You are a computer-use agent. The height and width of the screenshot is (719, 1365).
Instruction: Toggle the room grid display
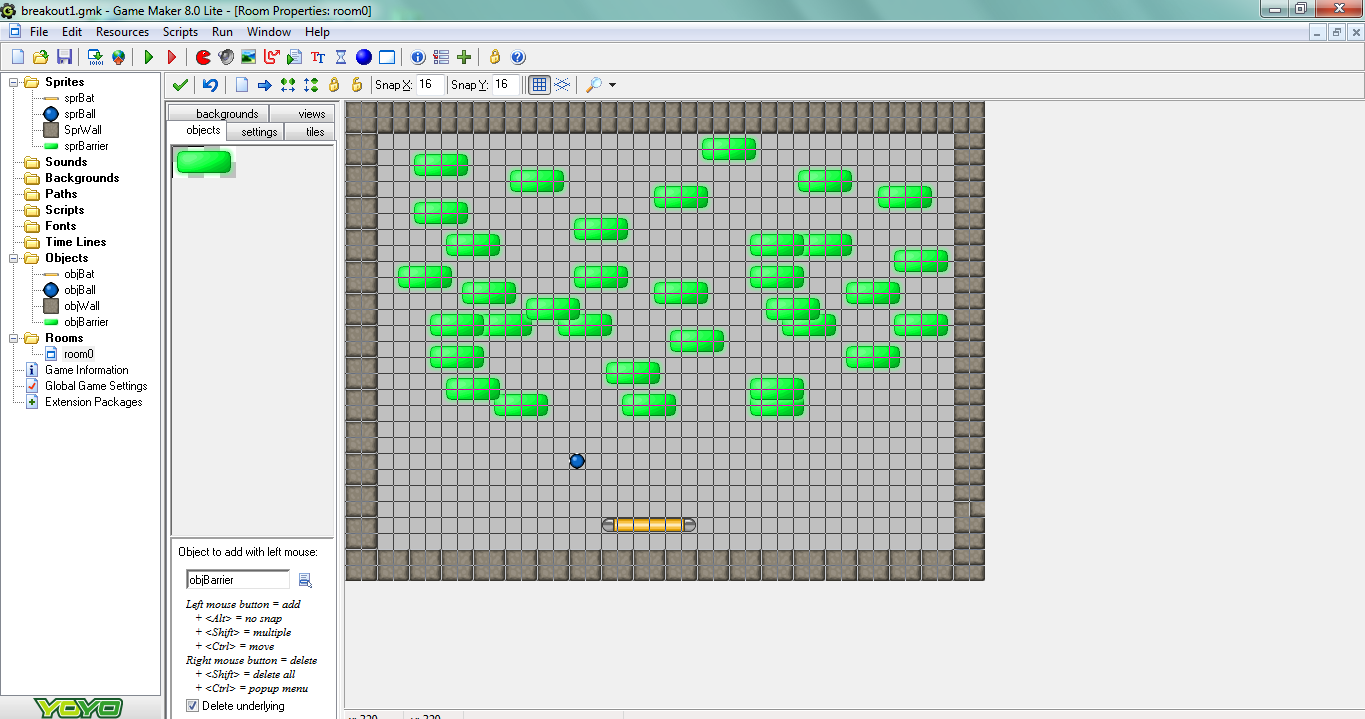point(540,85)
